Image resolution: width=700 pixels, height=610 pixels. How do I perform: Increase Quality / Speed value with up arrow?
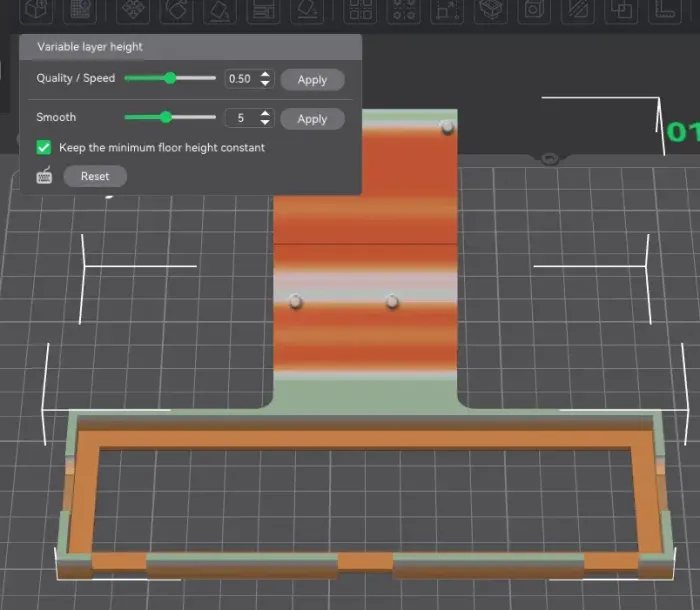pyautogui.click(x=265, y=74)
